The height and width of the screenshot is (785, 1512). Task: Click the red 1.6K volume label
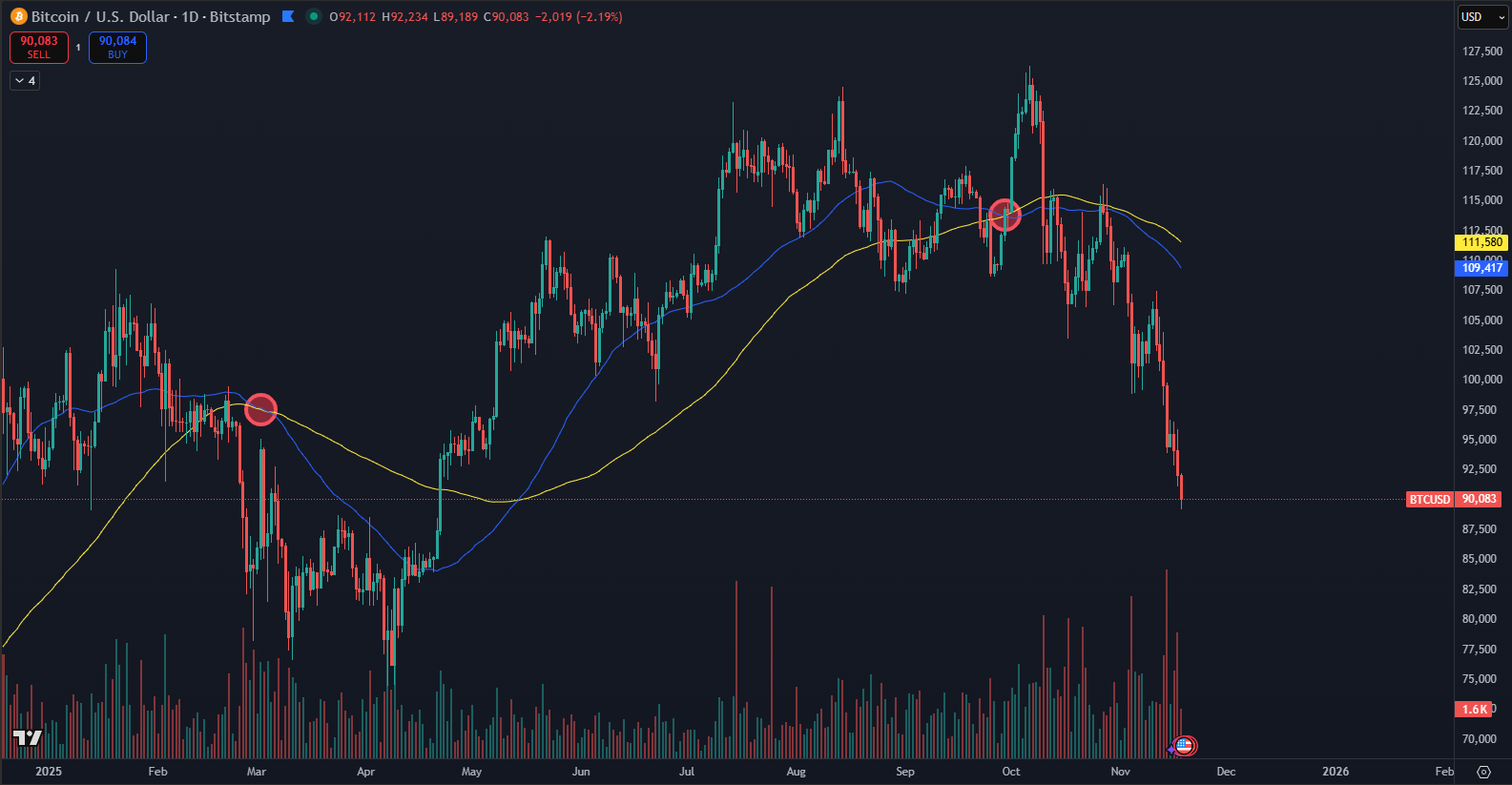[x=1475, y=709]
